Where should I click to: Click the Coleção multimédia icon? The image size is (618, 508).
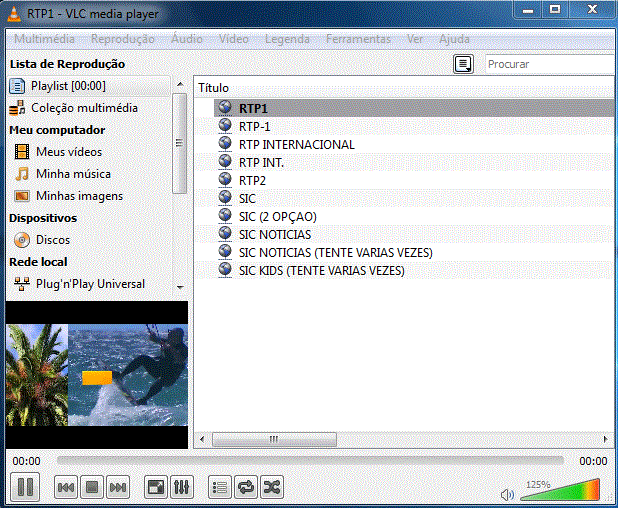(17, 108)
